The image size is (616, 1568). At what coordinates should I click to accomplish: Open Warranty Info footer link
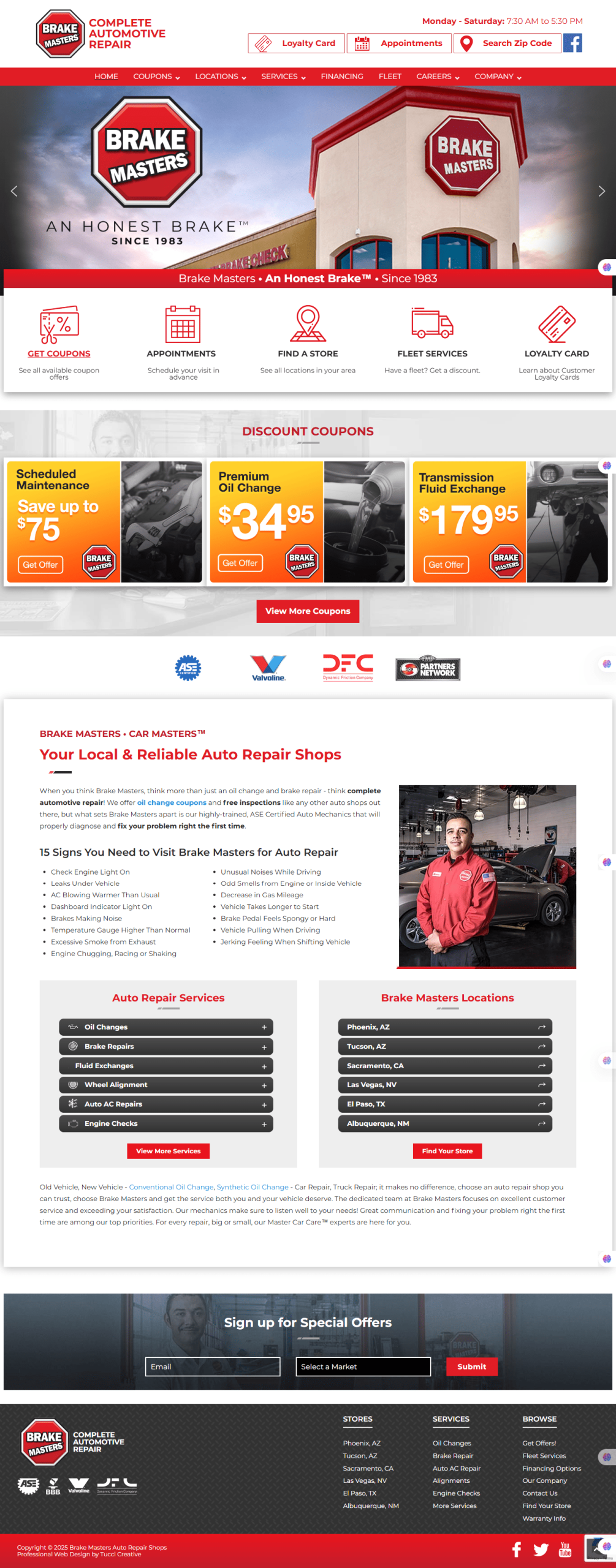[544, 1518]
